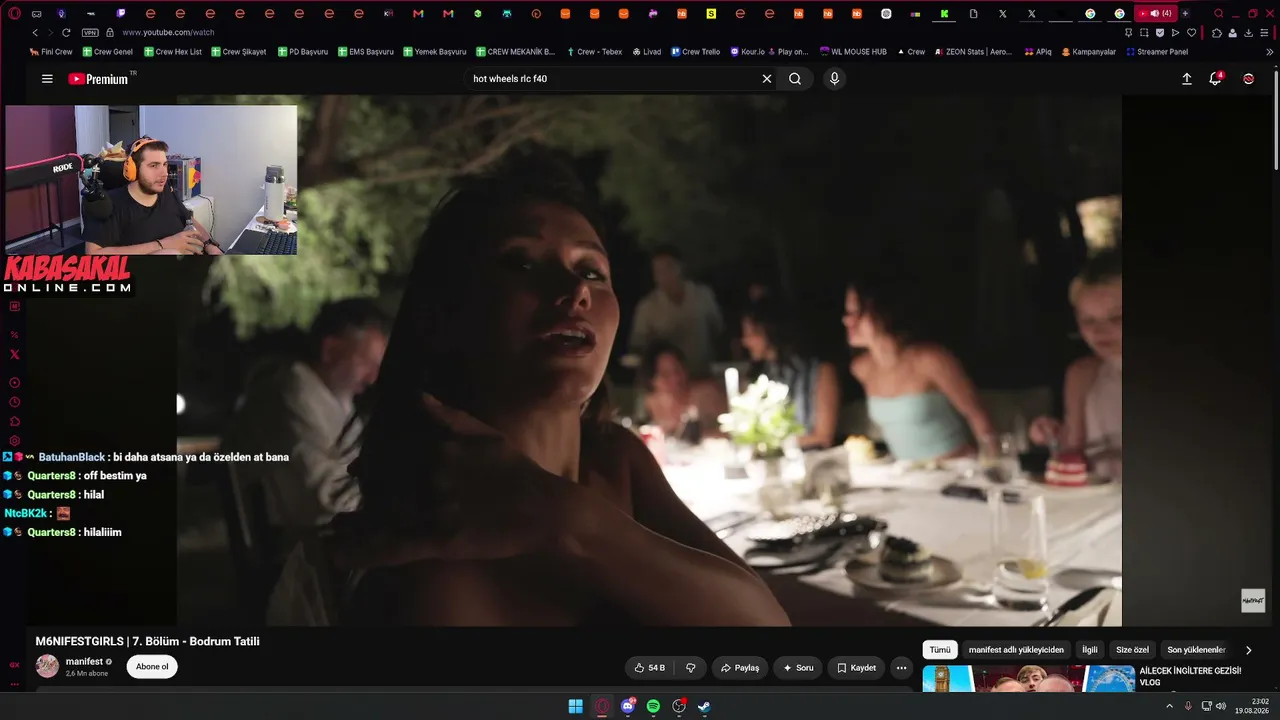Screen dimensions: 1280x720
Task: Open more actions ellipsis next to Kaydet
Action: (x=901, y=668)
